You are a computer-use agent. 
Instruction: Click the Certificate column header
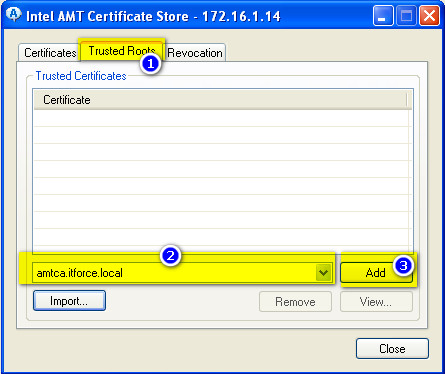point(220,100)
